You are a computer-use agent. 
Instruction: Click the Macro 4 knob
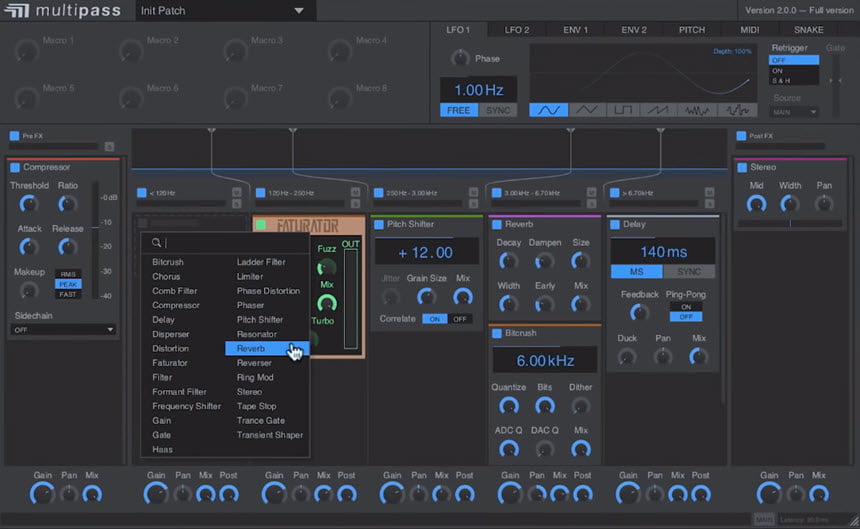click(x=340, y=51)
